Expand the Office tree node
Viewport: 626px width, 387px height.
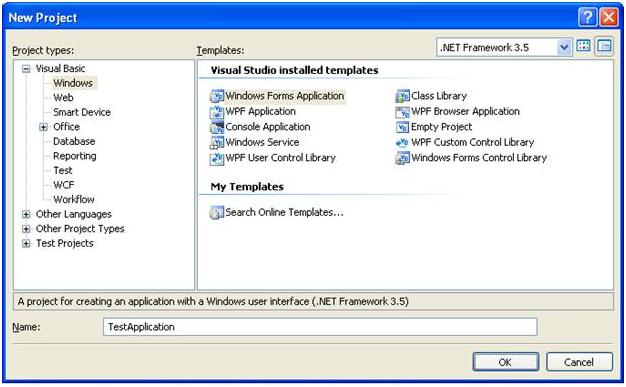click(43, 127)
